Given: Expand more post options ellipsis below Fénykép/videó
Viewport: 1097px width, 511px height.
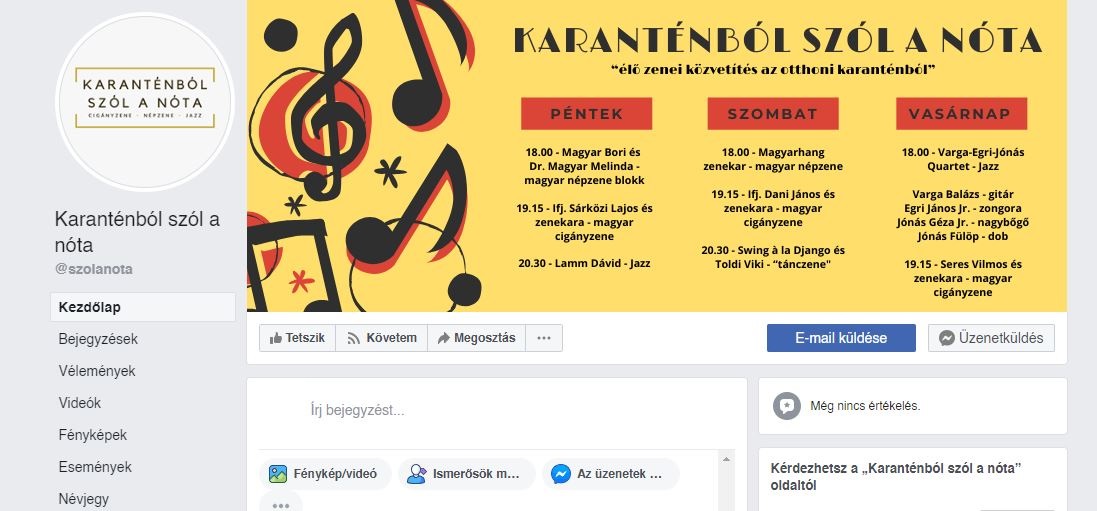Looking at the screenshot, I should point(281,504).
